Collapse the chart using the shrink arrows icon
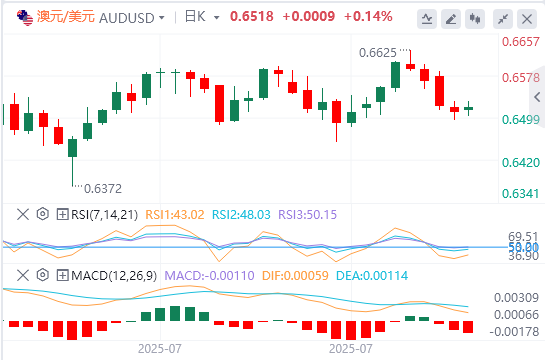 coord(503,18)
